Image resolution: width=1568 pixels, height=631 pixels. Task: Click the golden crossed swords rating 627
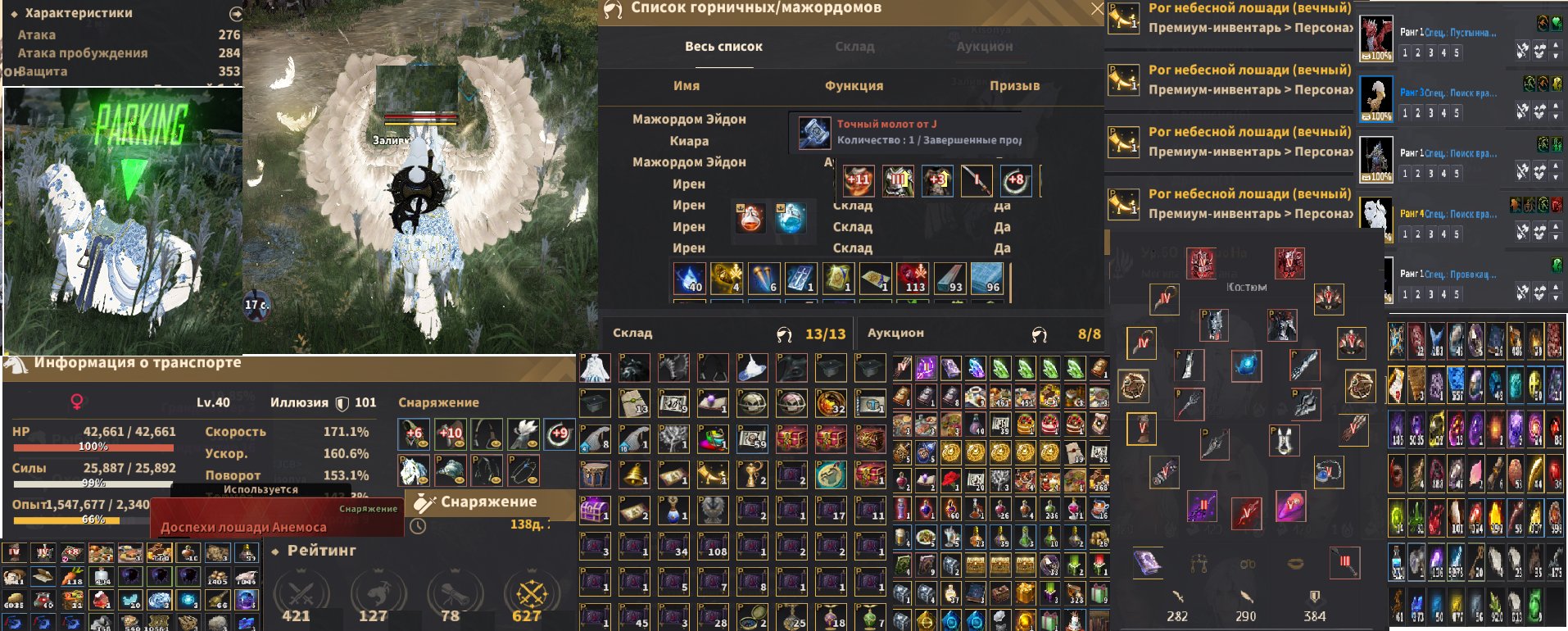(530, 592)
